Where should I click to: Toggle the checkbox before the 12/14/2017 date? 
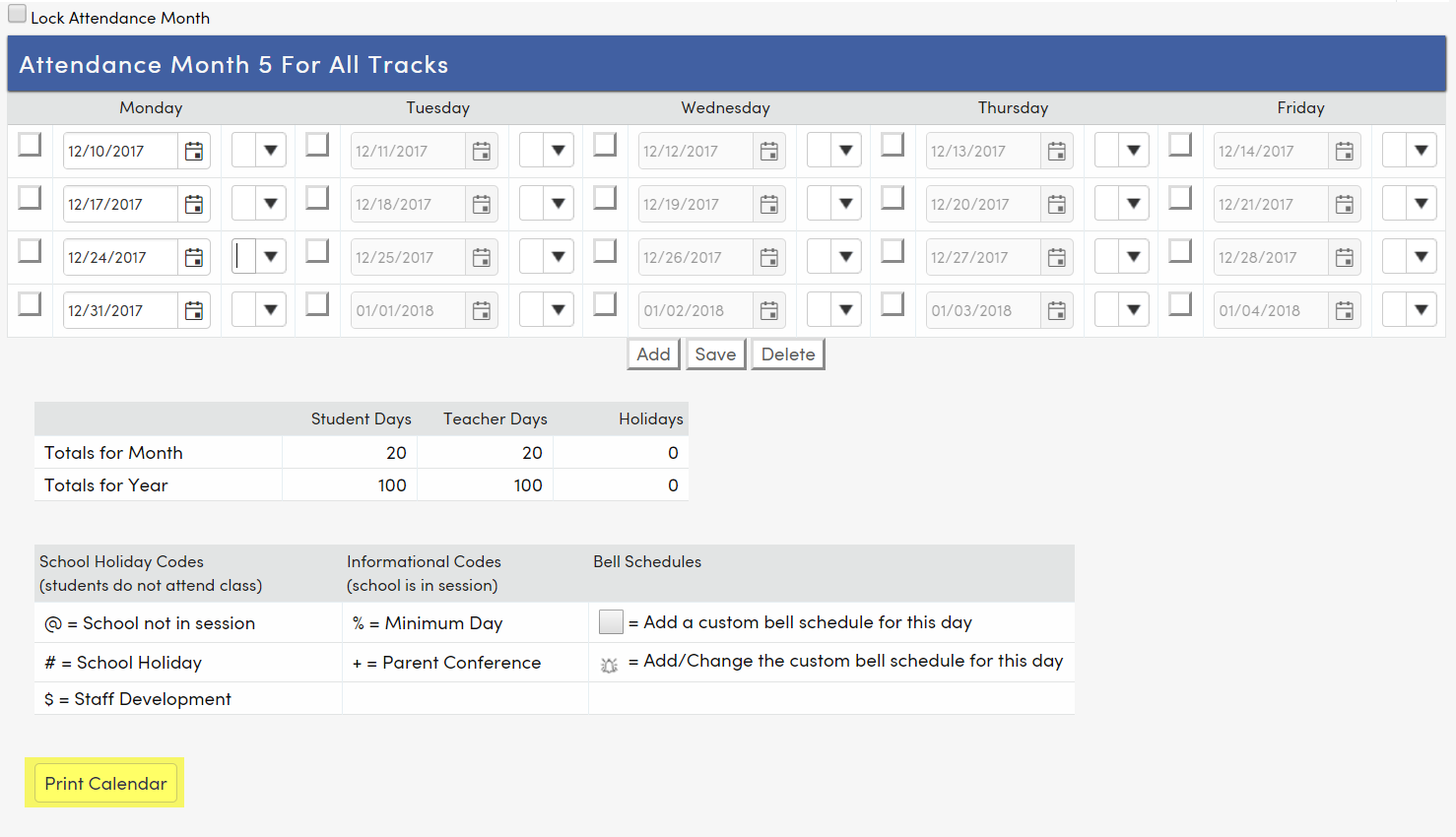click(x=1180, y=144)
